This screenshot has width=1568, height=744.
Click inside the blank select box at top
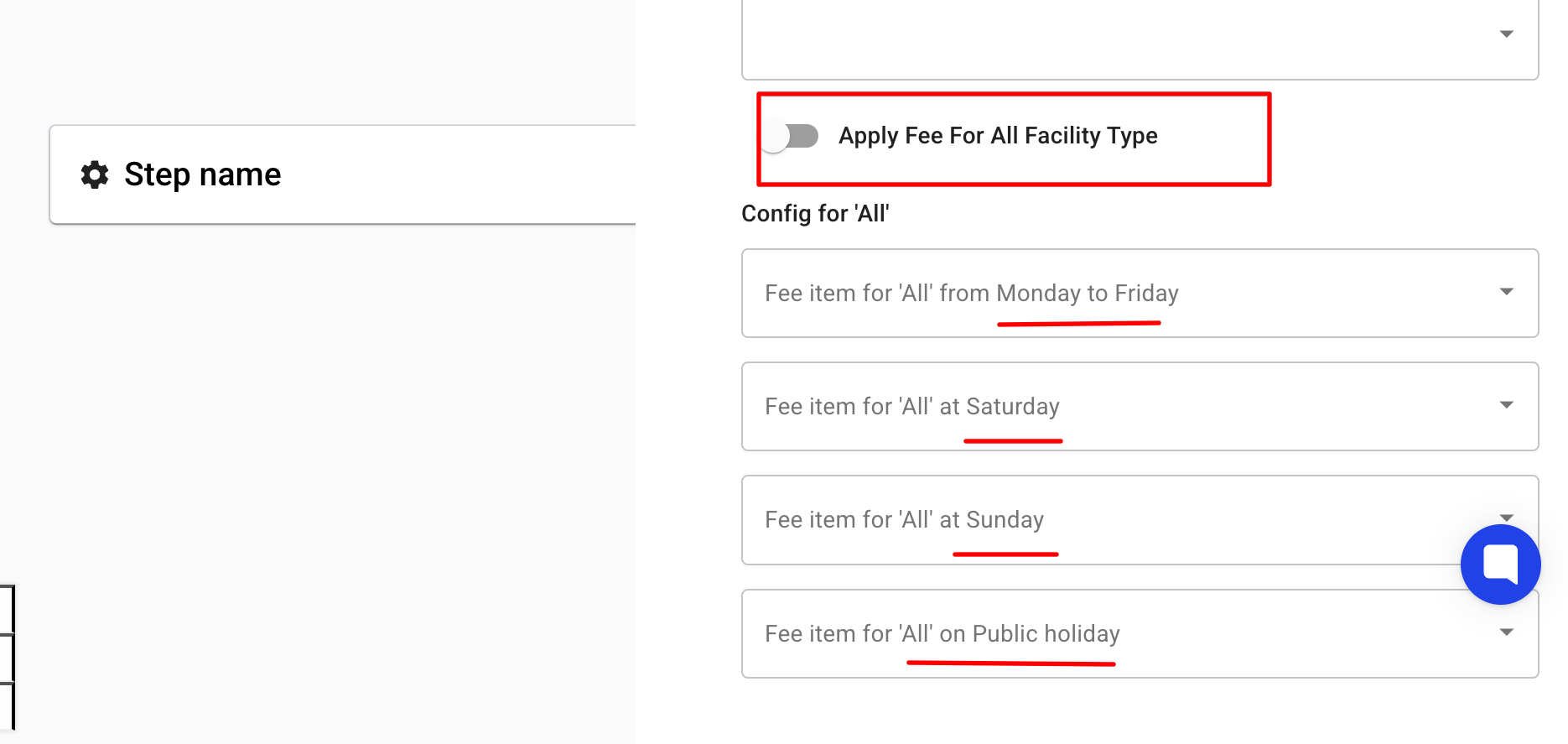pyautogui.click(x=1090, y=38)
